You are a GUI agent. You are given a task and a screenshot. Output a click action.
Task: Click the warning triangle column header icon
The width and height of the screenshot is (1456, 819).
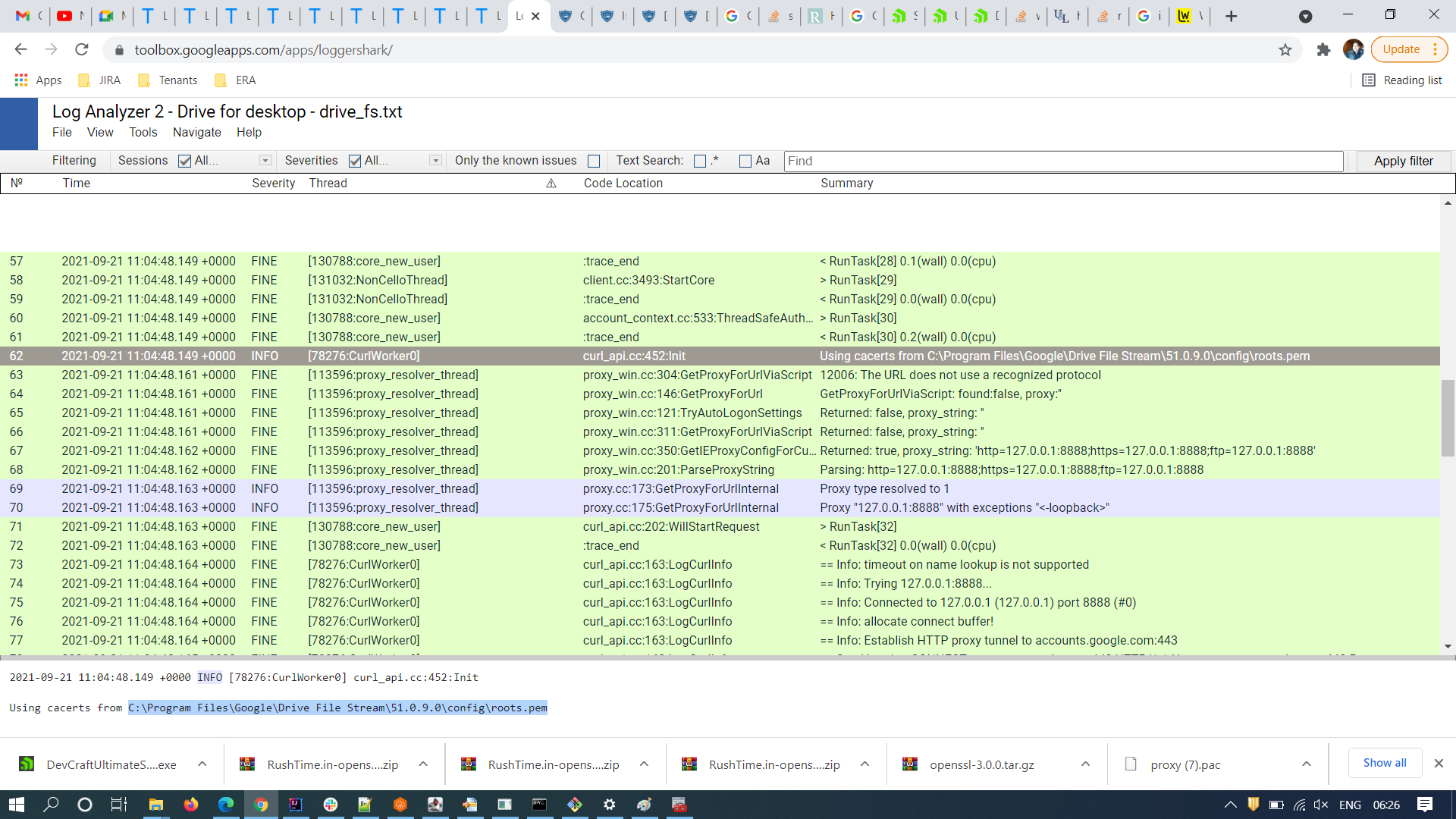tap(551, 184)
